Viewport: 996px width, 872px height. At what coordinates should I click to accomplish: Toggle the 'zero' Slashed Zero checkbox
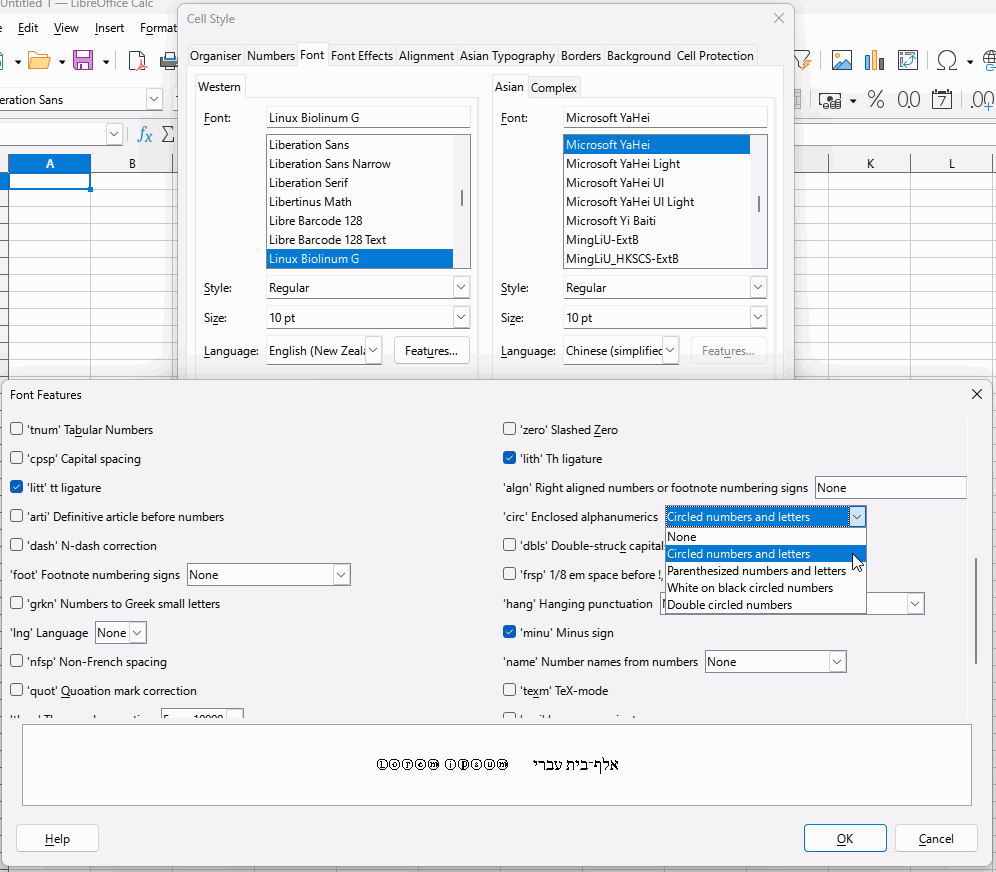pos(509,430)
